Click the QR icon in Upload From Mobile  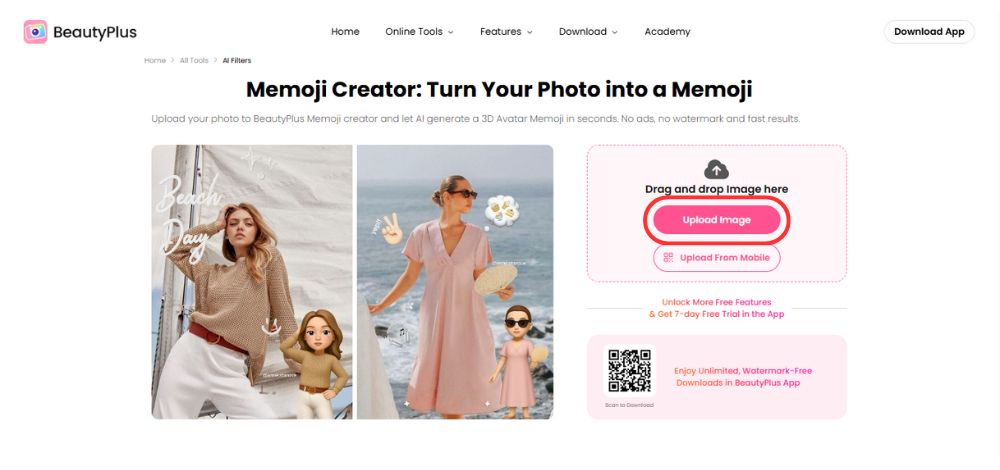pos(668,258)
